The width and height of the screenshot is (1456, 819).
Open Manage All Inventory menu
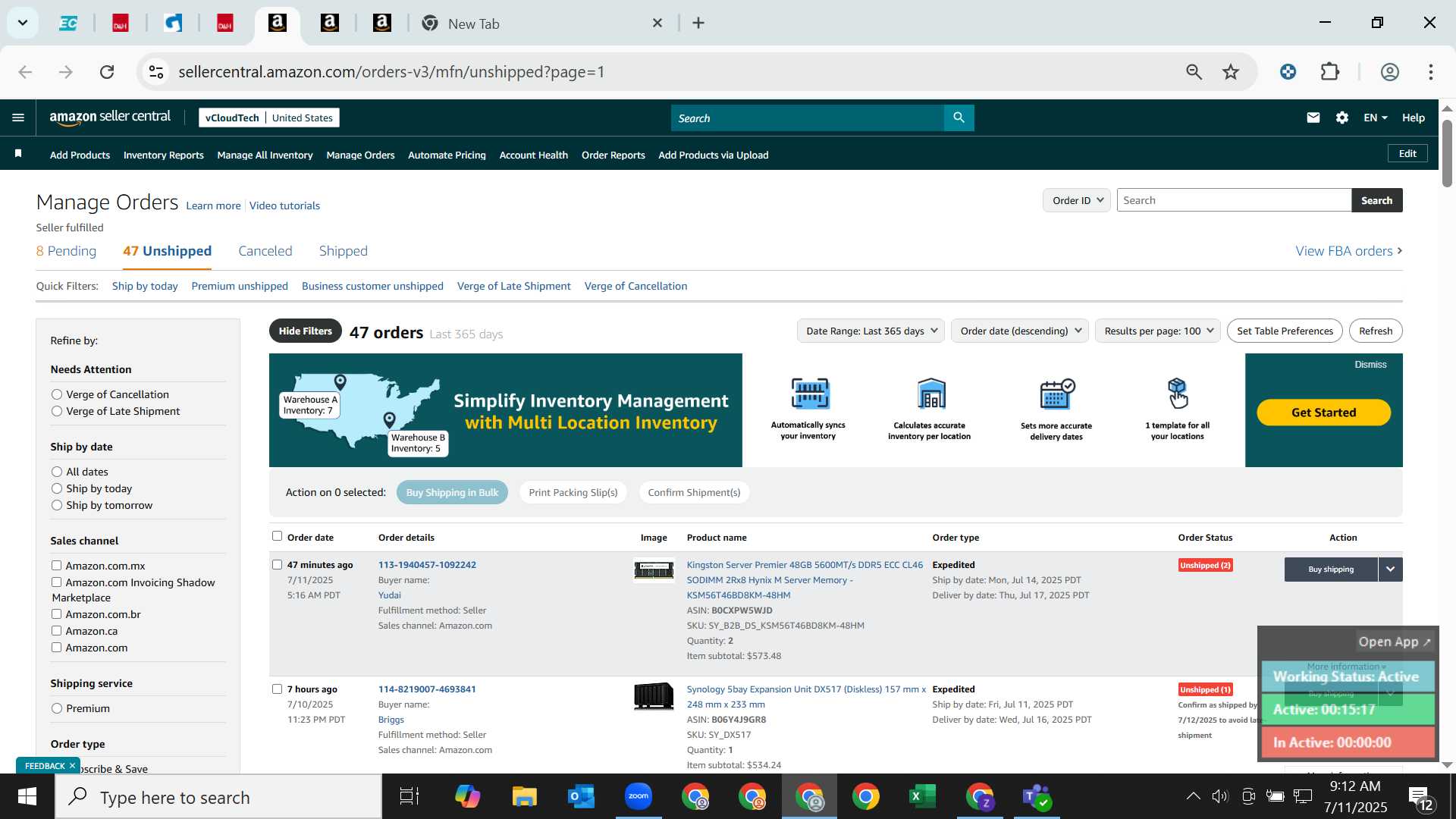pyautogui.click(x=265, y=155)
